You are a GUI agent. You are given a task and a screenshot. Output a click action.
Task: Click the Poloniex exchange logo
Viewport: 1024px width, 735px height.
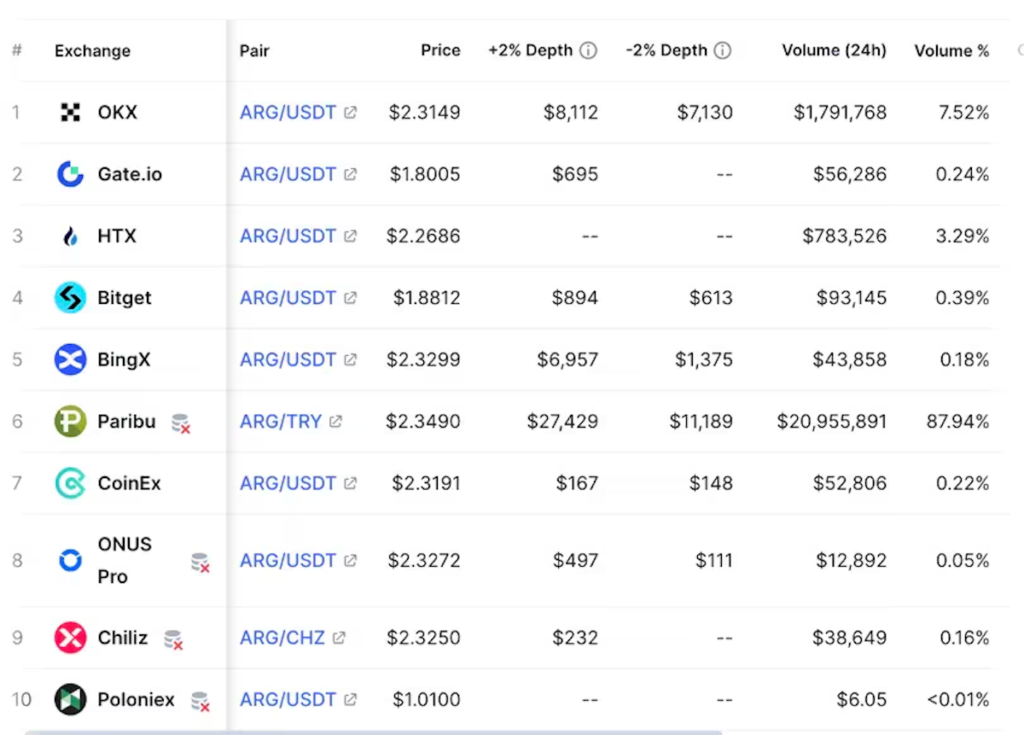tap(71, 700)
